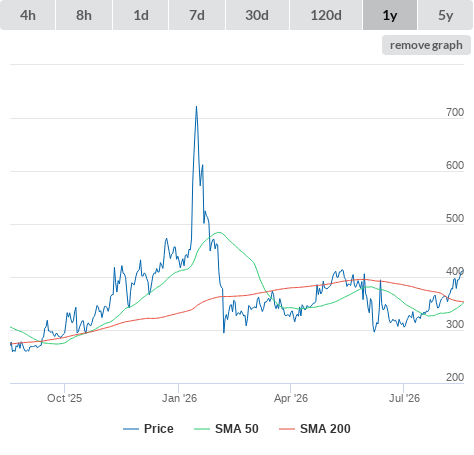Image resolution: width=474 pixels, height=455 pixels.
Task: Select the 4h time range tab
Action: tap(27, 15)
